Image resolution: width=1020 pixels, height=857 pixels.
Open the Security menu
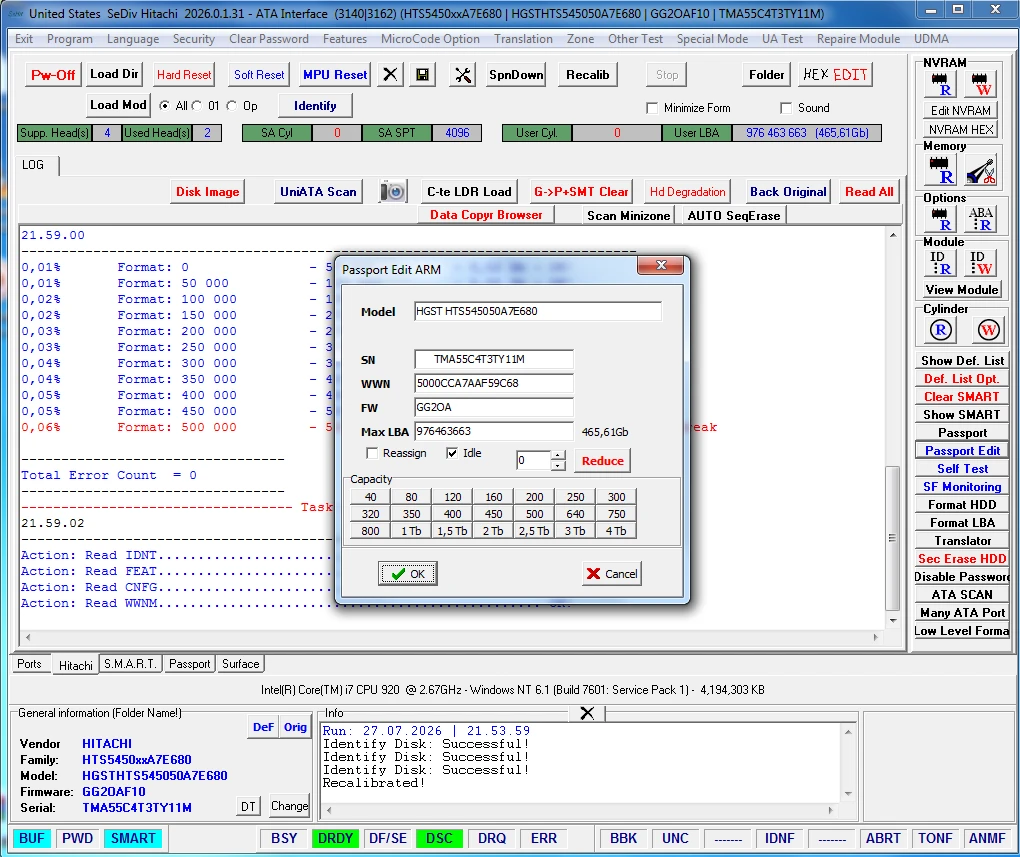(194, 39)
